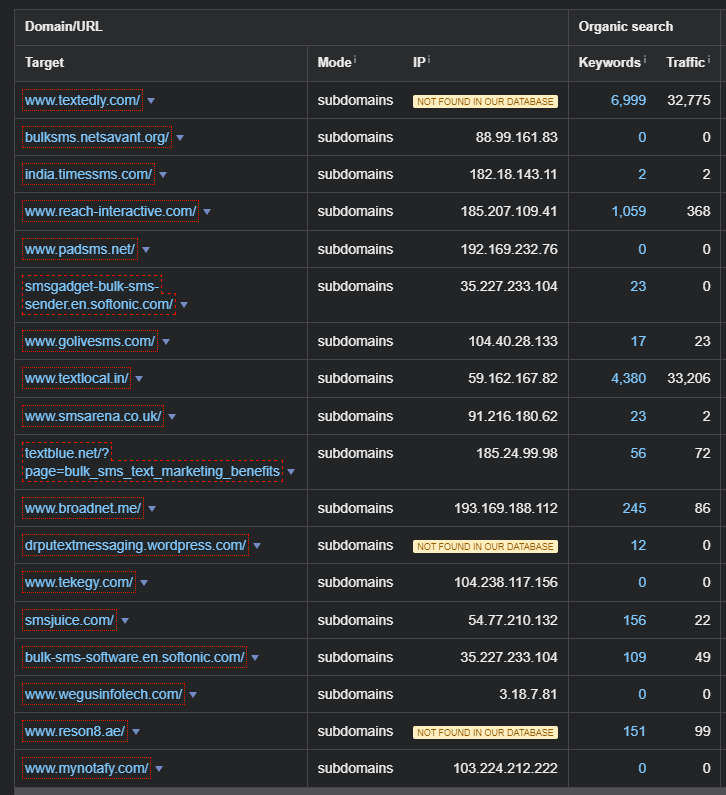Expand dropdown arrow next to bulksms.netsavant.org/
Viewport: 726px width, 795px height.
[179, 138]
